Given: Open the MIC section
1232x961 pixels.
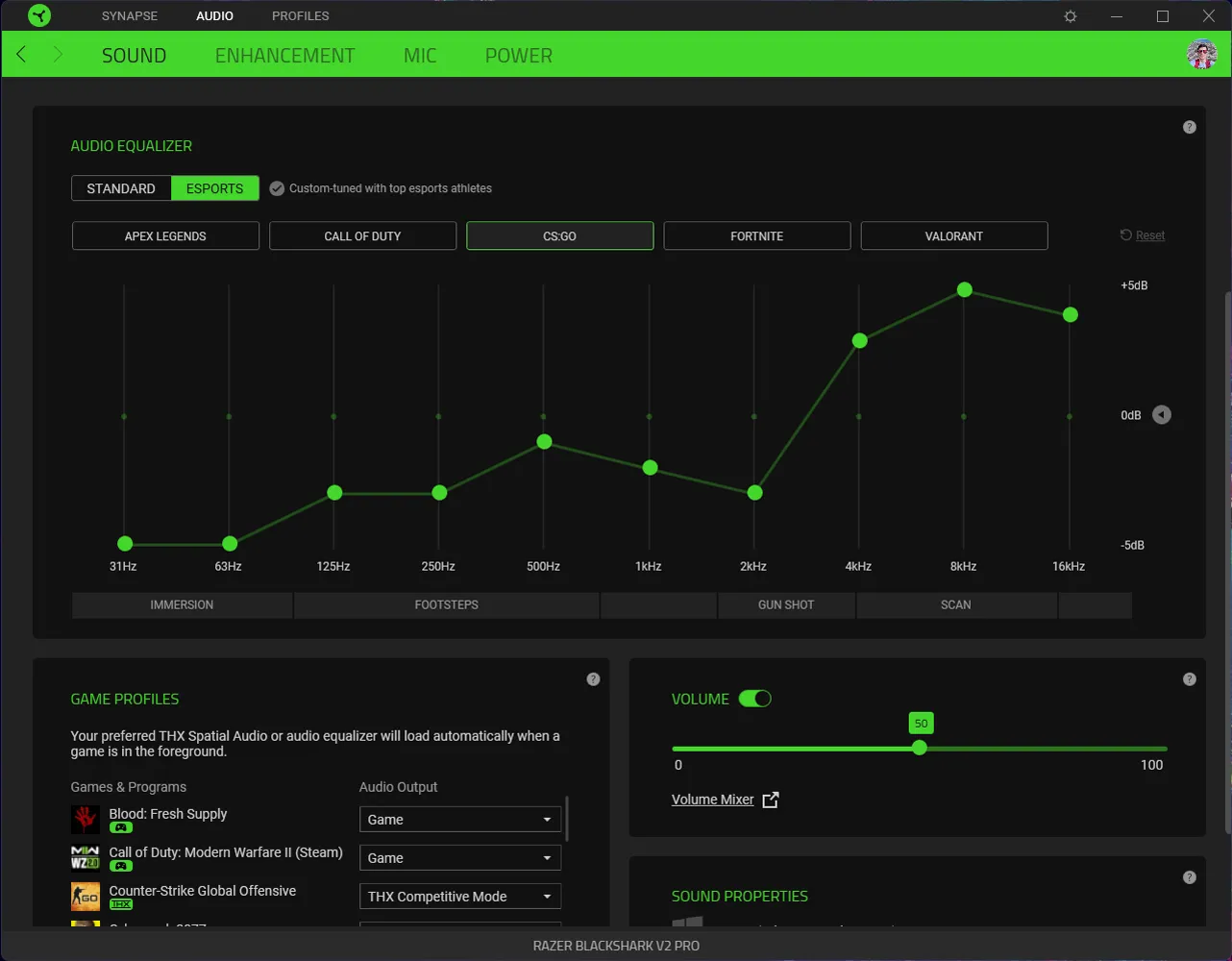Looking at the screenshot, I should coord(420,56).
